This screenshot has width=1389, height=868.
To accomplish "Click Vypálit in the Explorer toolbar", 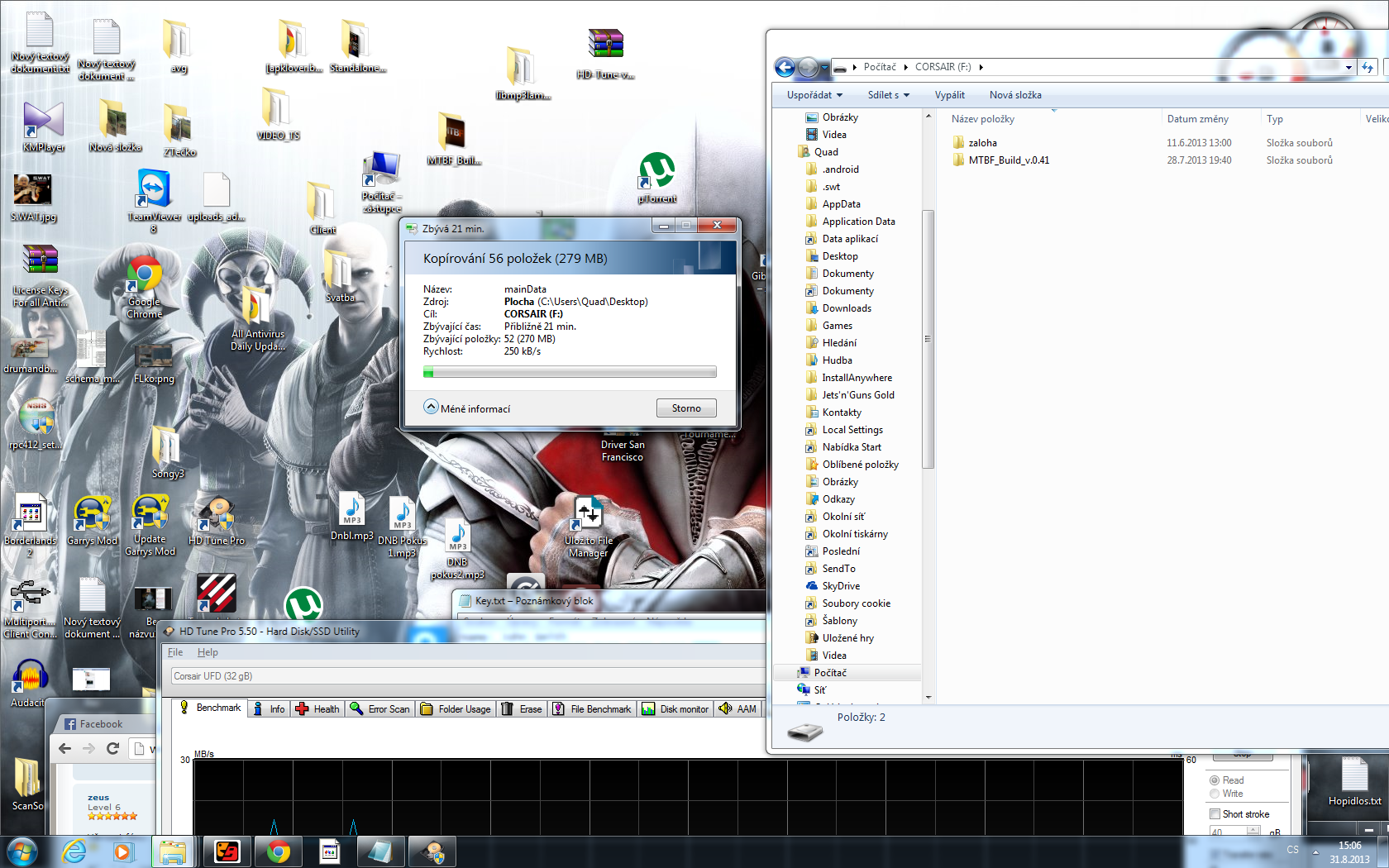I will (950, 95).
